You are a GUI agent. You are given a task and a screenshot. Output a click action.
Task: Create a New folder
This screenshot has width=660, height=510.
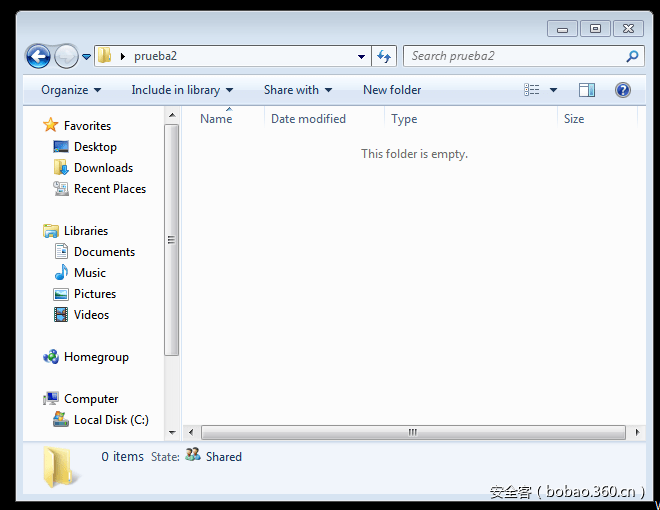pyautogui.click(x=392, y=90)
